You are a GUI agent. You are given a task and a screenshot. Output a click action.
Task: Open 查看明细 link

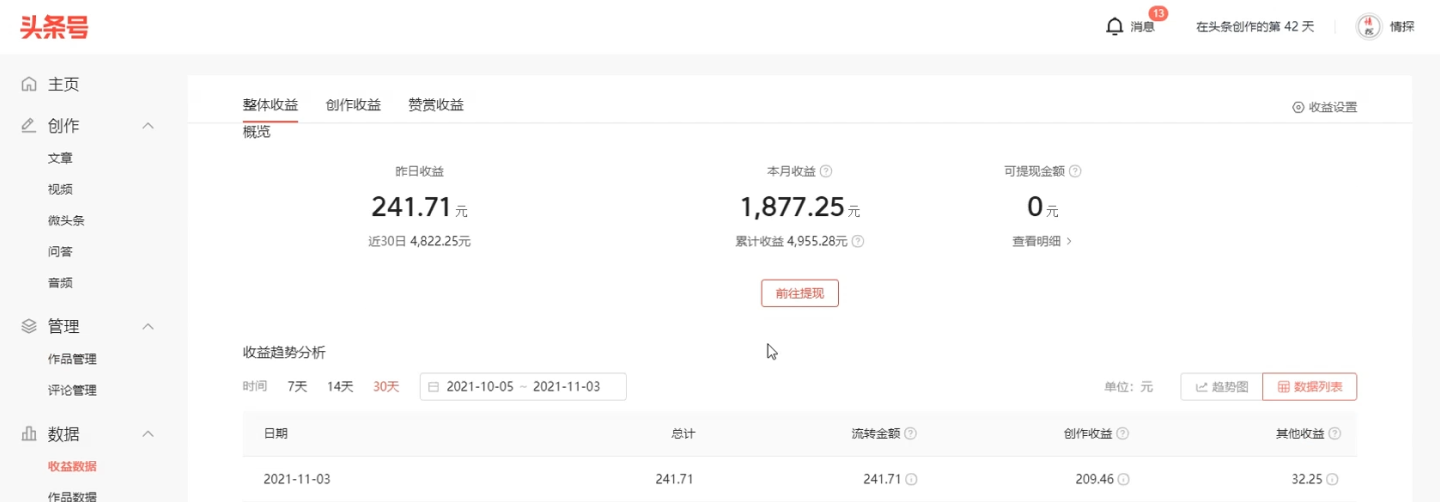point(1042,241)
